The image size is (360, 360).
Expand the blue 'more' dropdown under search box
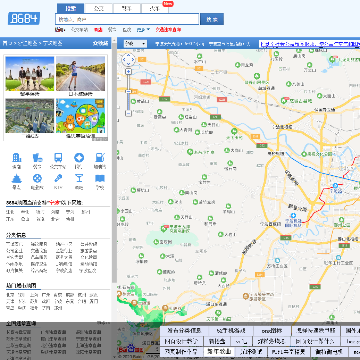pos(143,30)
